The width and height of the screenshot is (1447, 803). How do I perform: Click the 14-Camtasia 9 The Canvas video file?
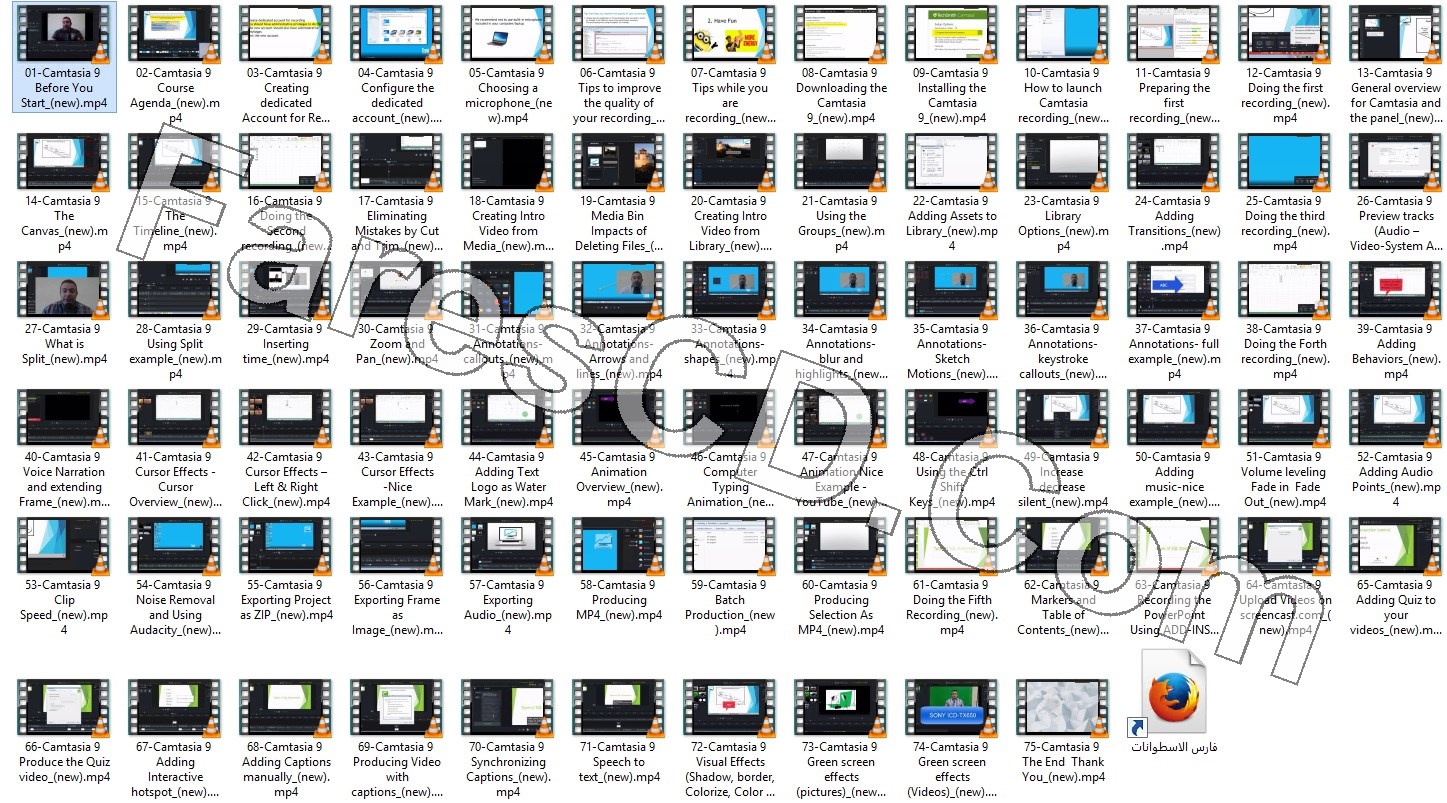(x=64, y=192)
